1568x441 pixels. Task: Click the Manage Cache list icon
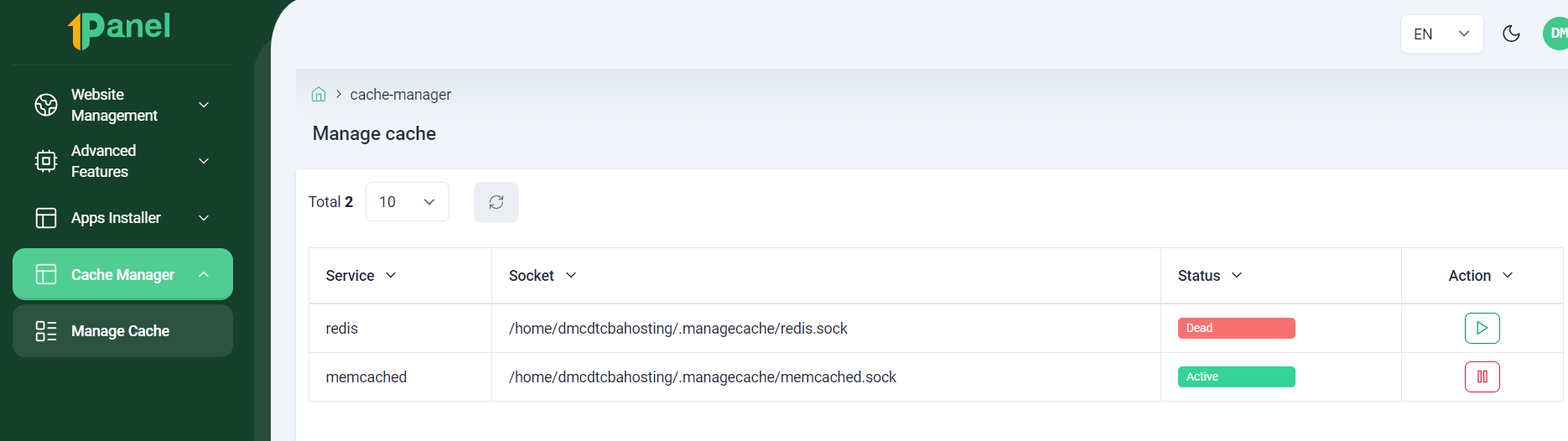click(46, 331)
